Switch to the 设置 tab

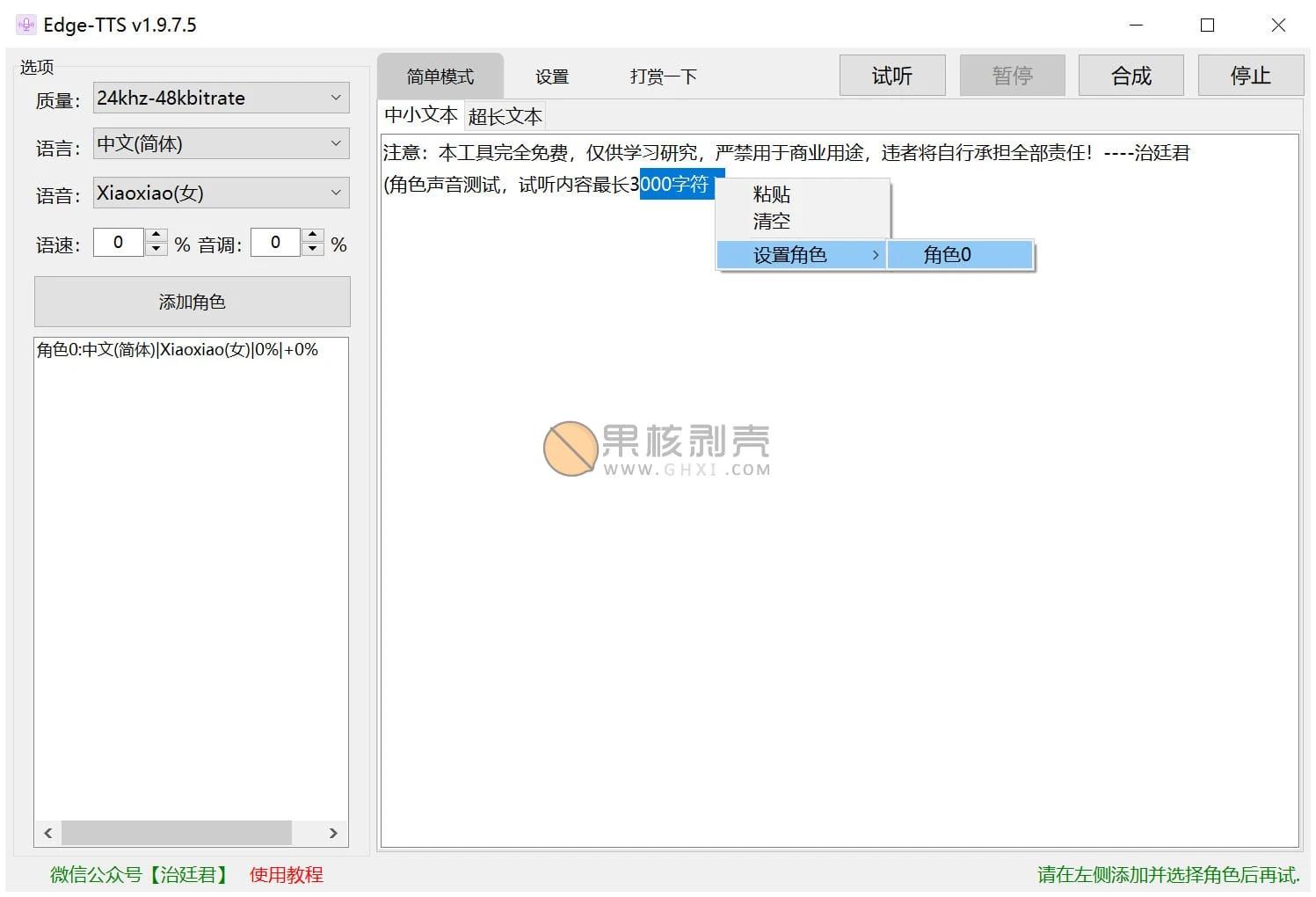pyautogui.click(x=550, y=76)
